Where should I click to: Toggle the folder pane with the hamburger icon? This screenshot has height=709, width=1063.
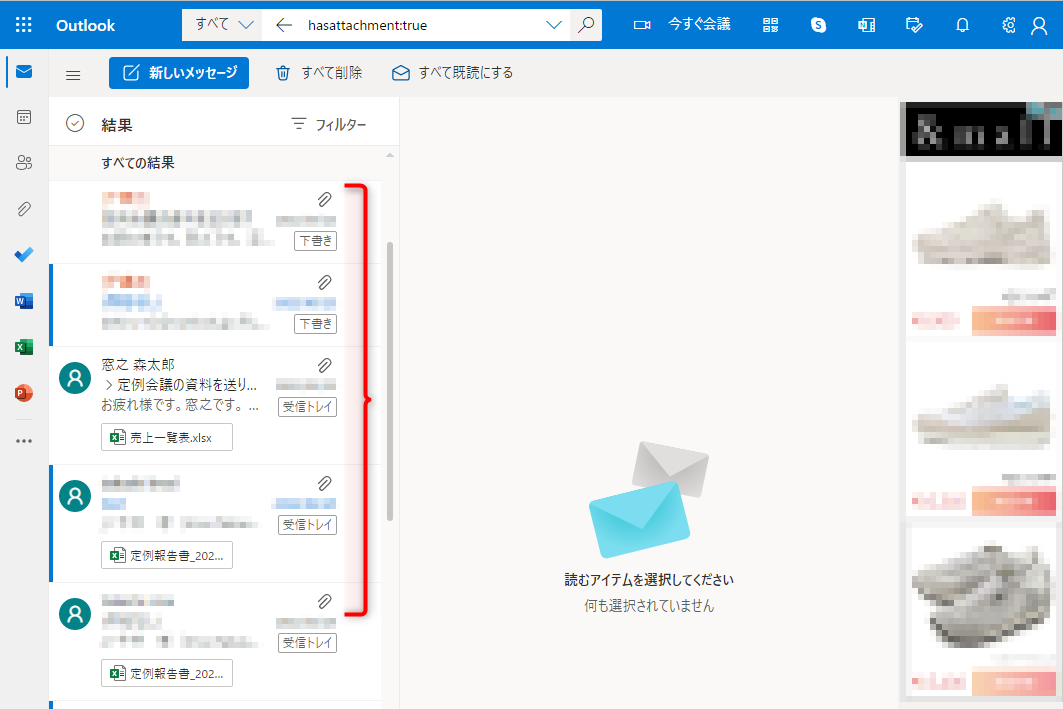tap(73, 73)
